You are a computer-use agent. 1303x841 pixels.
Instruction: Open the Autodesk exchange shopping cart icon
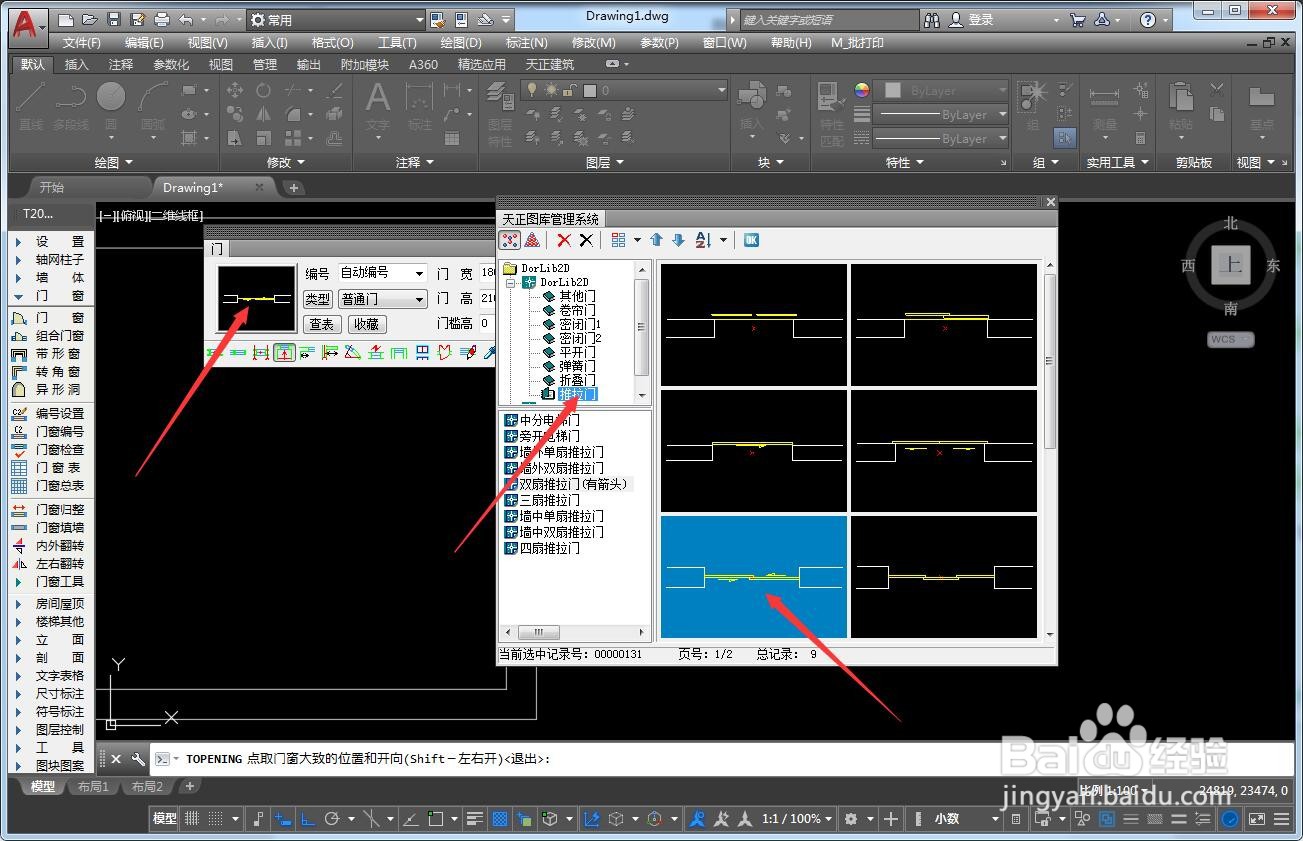pos(1077,20)
